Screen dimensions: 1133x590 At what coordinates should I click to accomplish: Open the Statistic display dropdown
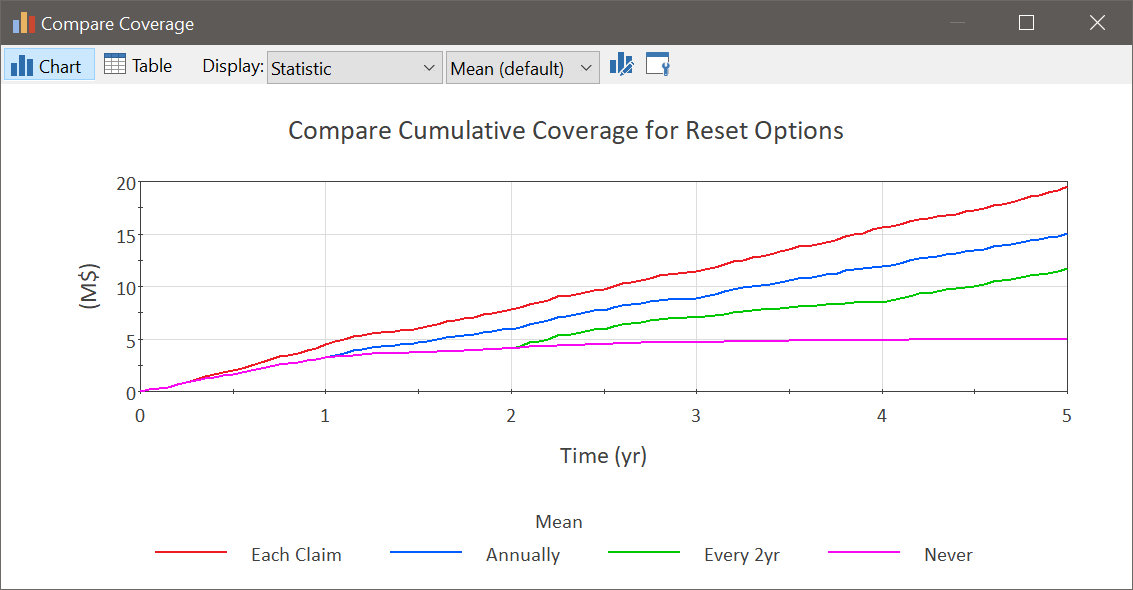pos(354,68)
